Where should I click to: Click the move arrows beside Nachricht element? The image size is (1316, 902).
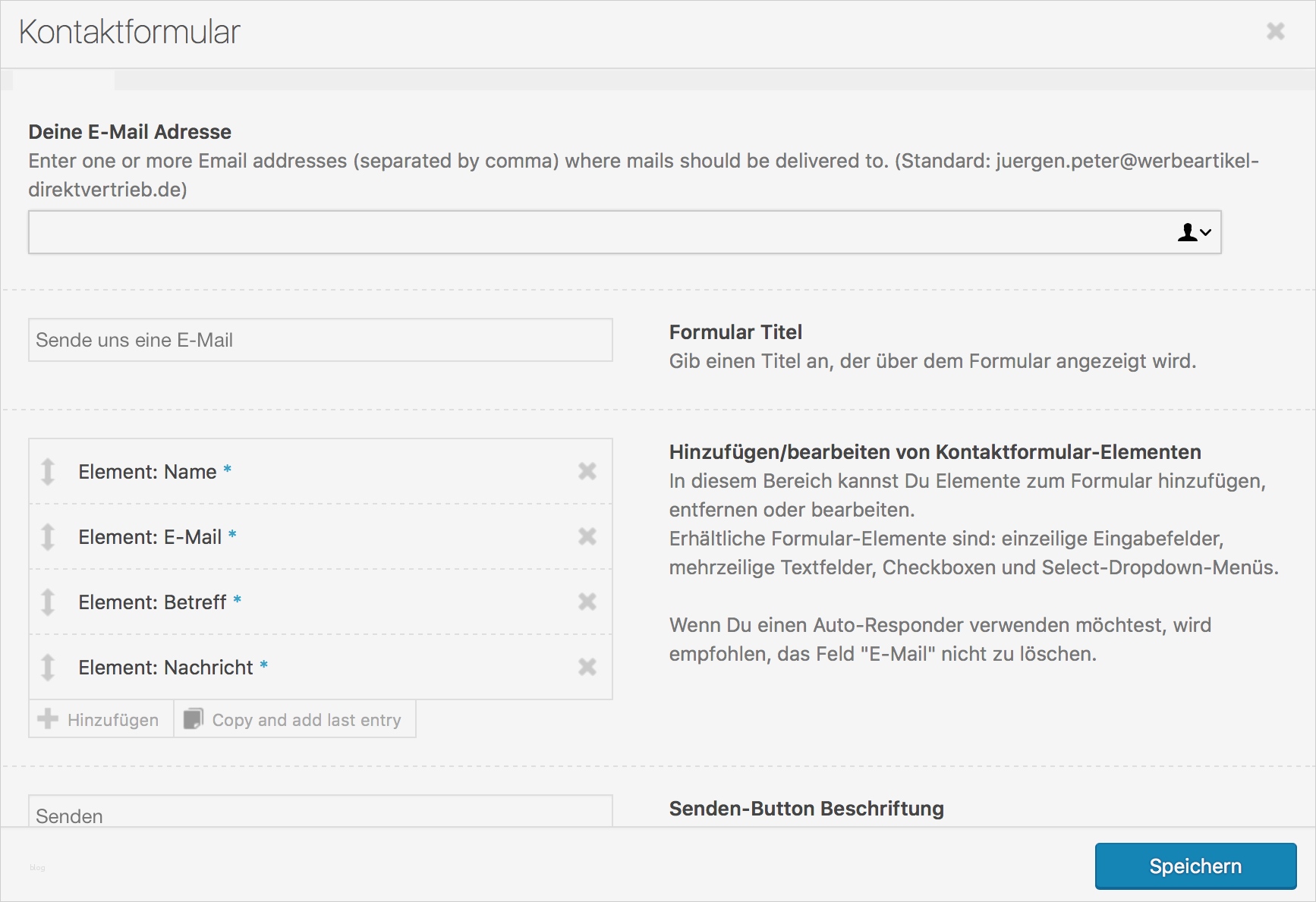48,667
